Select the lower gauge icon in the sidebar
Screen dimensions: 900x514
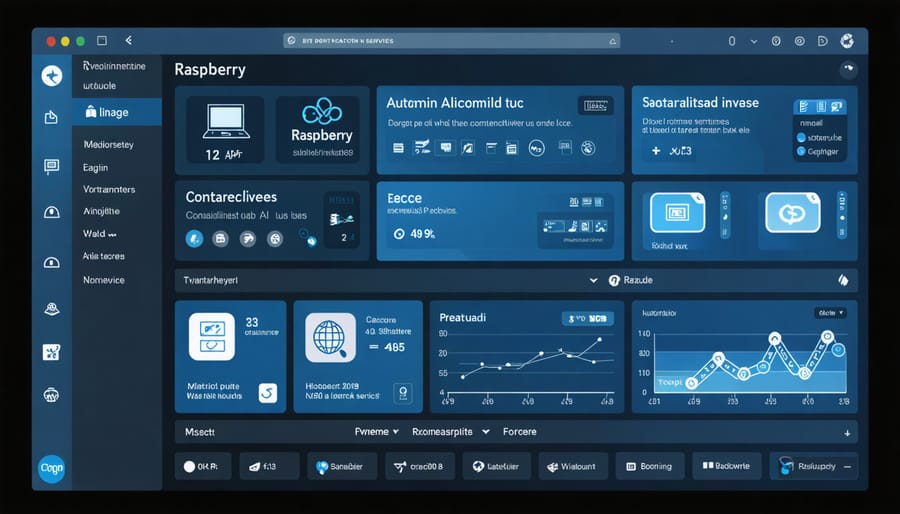tap(51, 263)
